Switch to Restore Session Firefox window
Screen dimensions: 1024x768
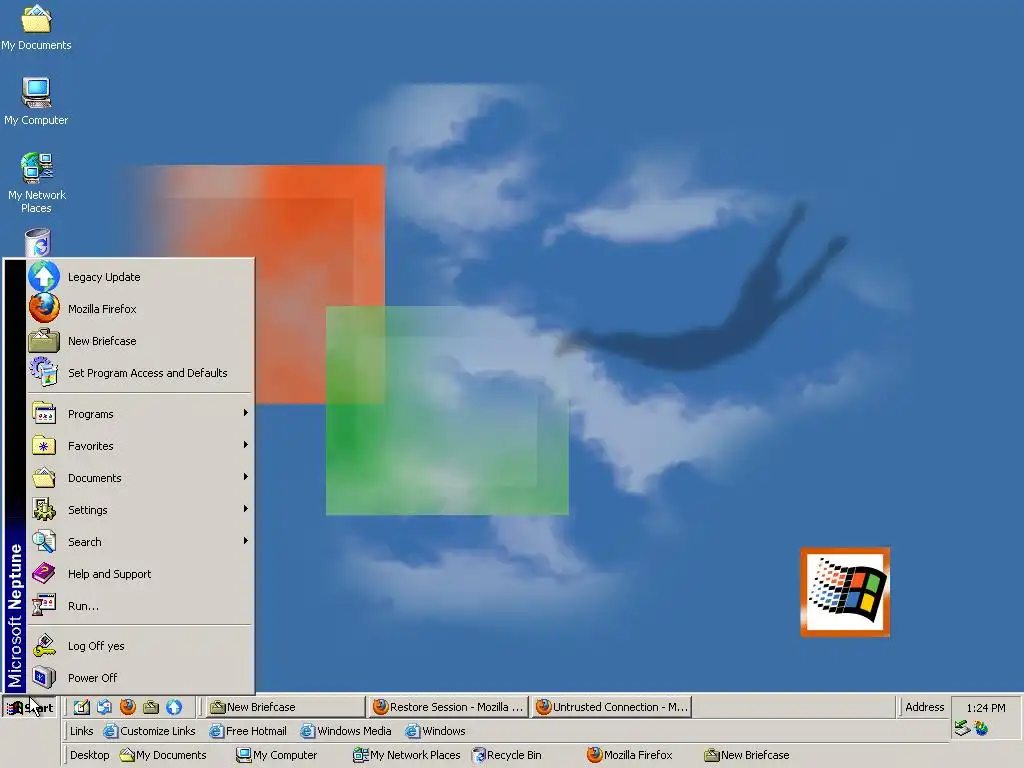(447, 707)
